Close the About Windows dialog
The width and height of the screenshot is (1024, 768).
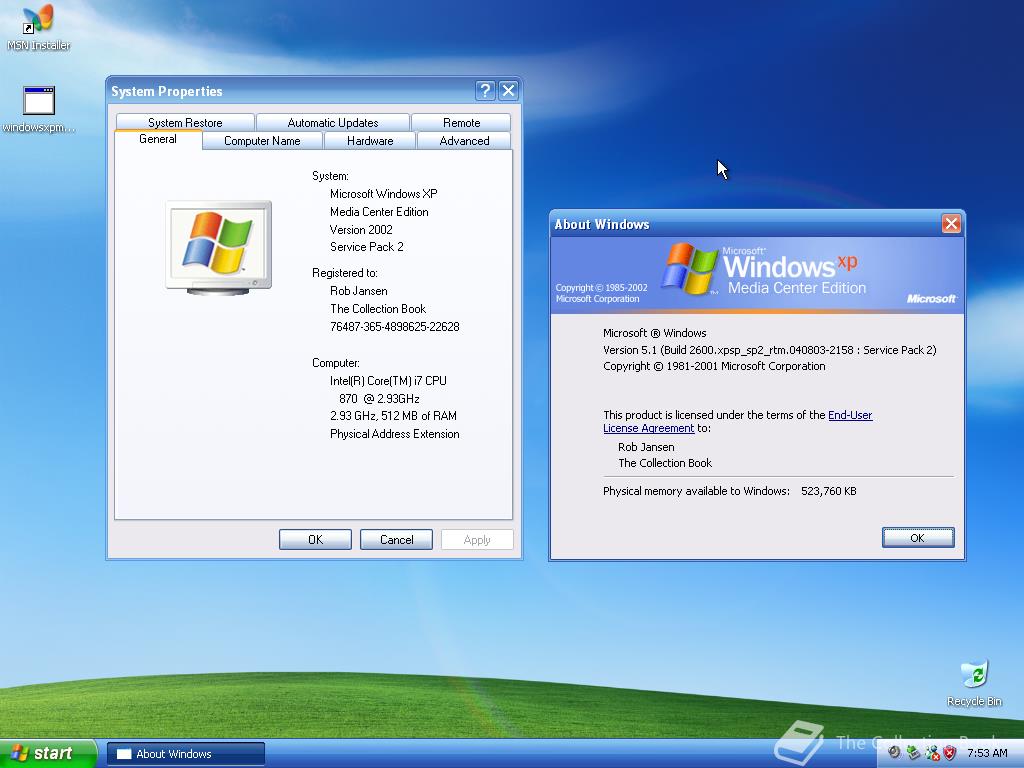(x=951, y=224)
